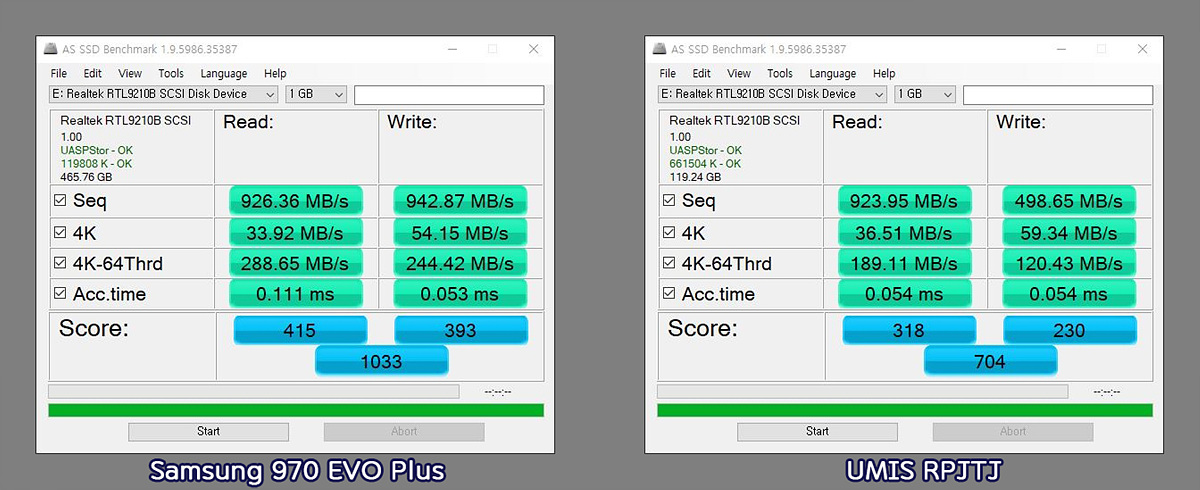This screenshot has width=1200, height=490.
Task: Open the Edit menu in the Samsung window
Action: (x=93, y=73)
